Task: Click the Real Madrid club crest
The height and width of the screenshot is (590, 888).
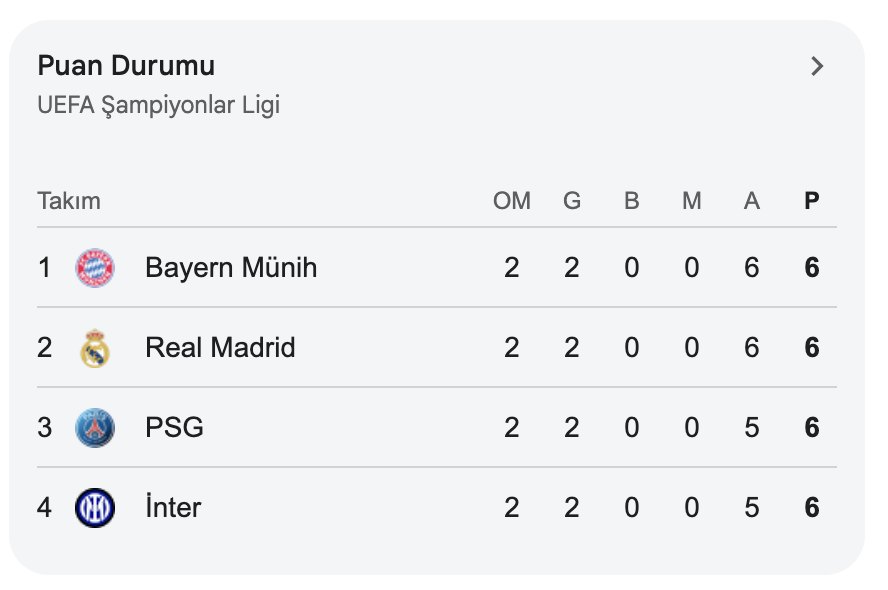Action: click(x=95, y=348)
